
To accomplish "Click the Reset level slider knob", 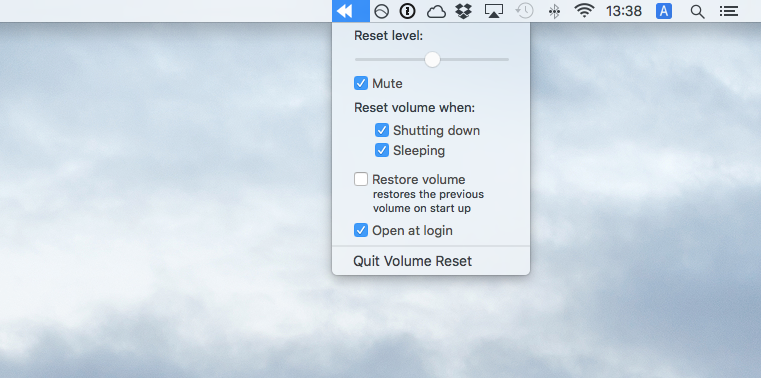I will pos(432,60).
